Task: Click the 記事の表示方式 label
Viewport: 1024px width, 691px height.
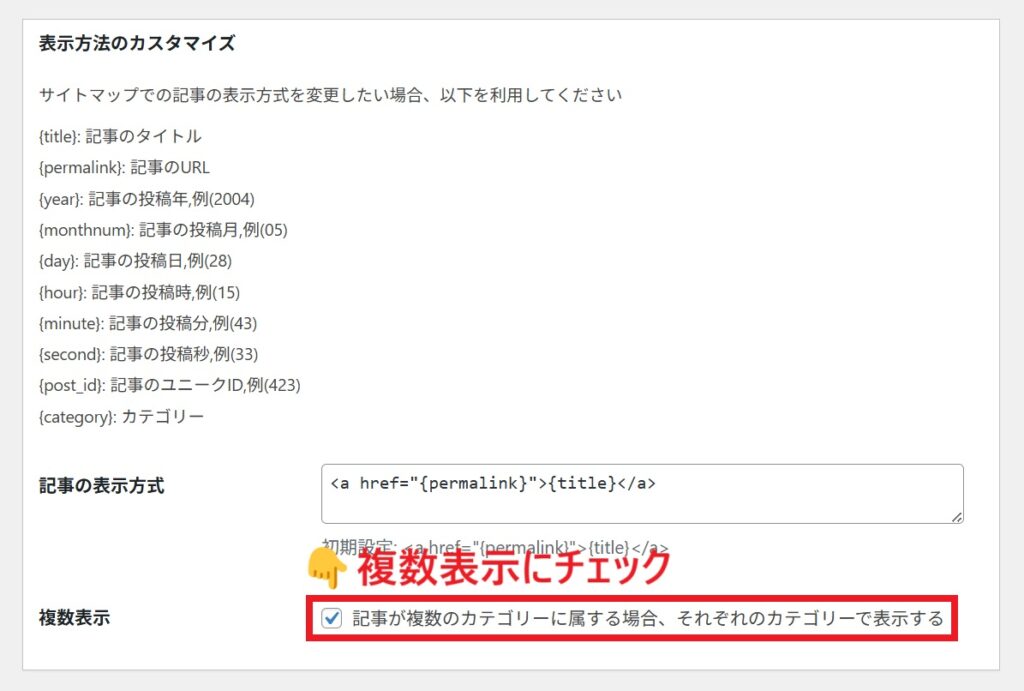Action: (x=101, y=485)
